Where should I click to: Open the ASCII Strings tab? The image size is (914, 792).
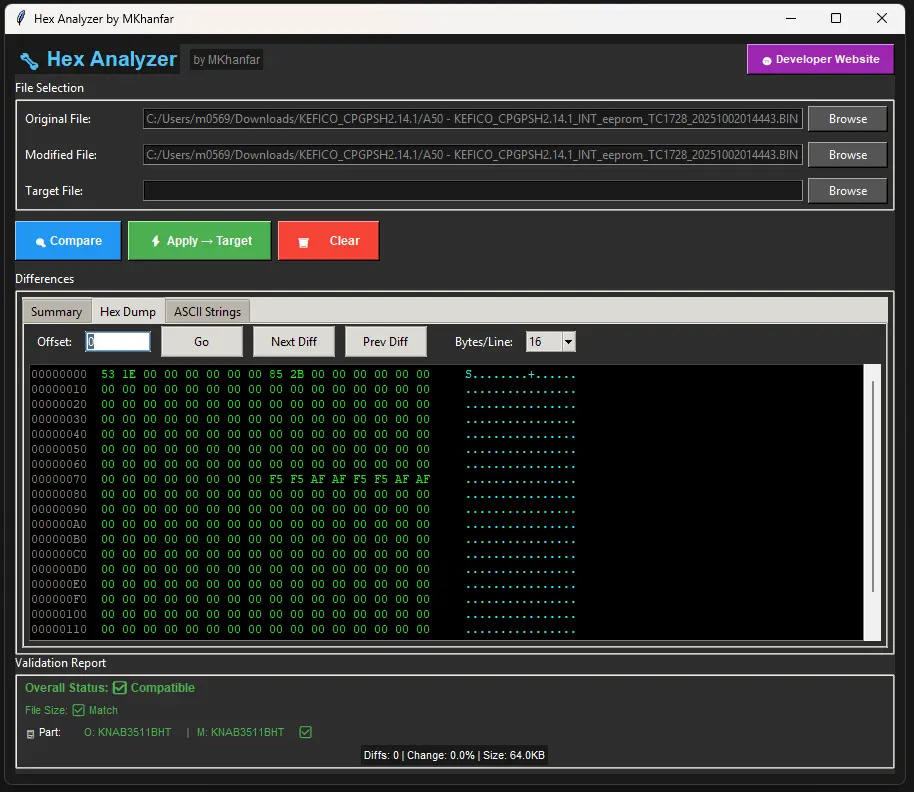pos(207,311)
